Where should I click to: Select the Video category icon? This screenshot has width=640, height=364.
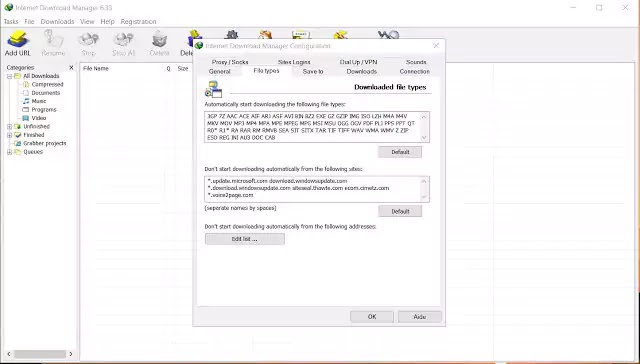26,118
